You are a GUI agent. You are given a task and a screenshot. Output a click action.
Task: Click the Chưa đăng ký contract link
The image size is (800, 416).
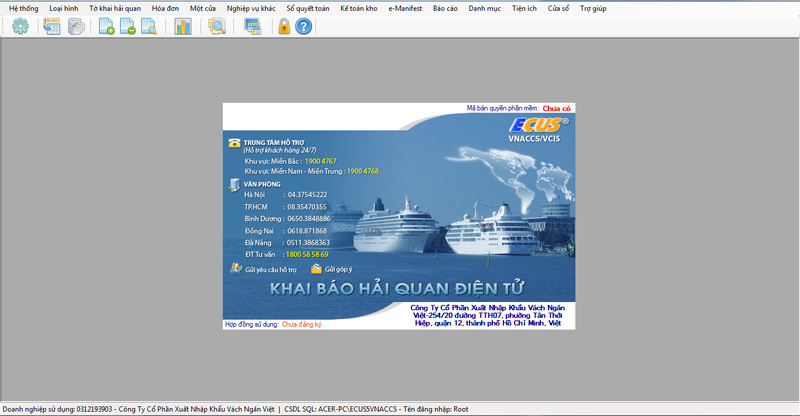point(302,324)
